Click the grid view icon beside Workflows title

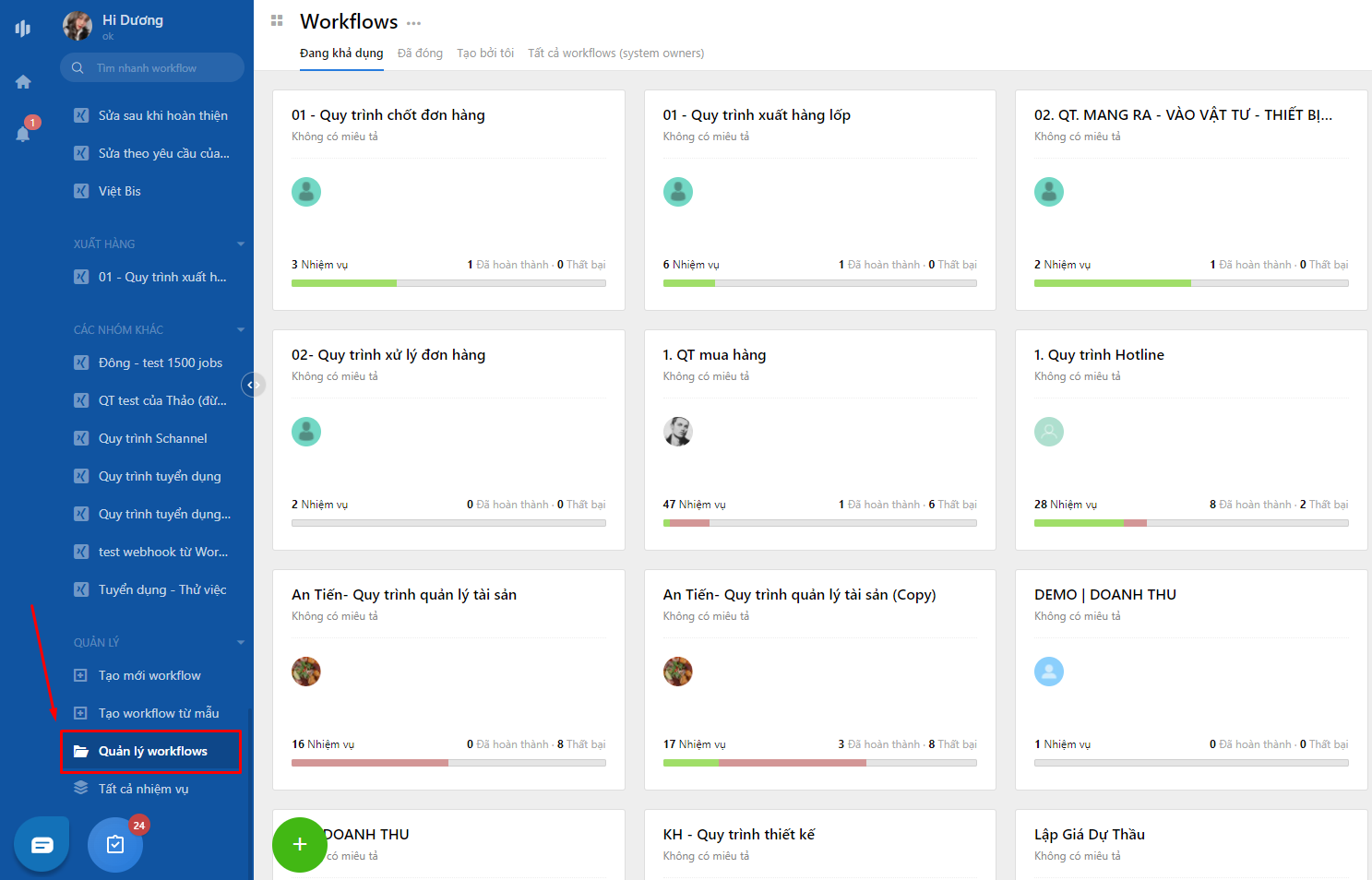(x=275, y=20)
